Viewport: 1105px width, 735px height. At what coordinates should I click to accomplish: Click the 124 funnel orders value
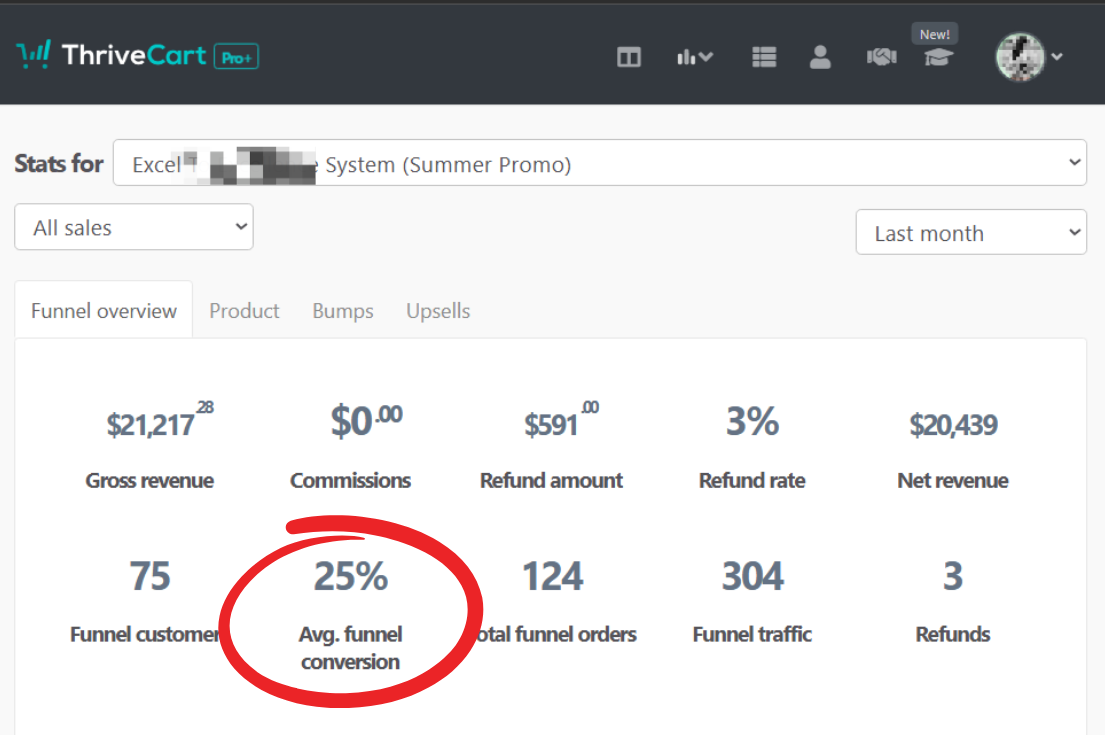(x=552, y=576)
